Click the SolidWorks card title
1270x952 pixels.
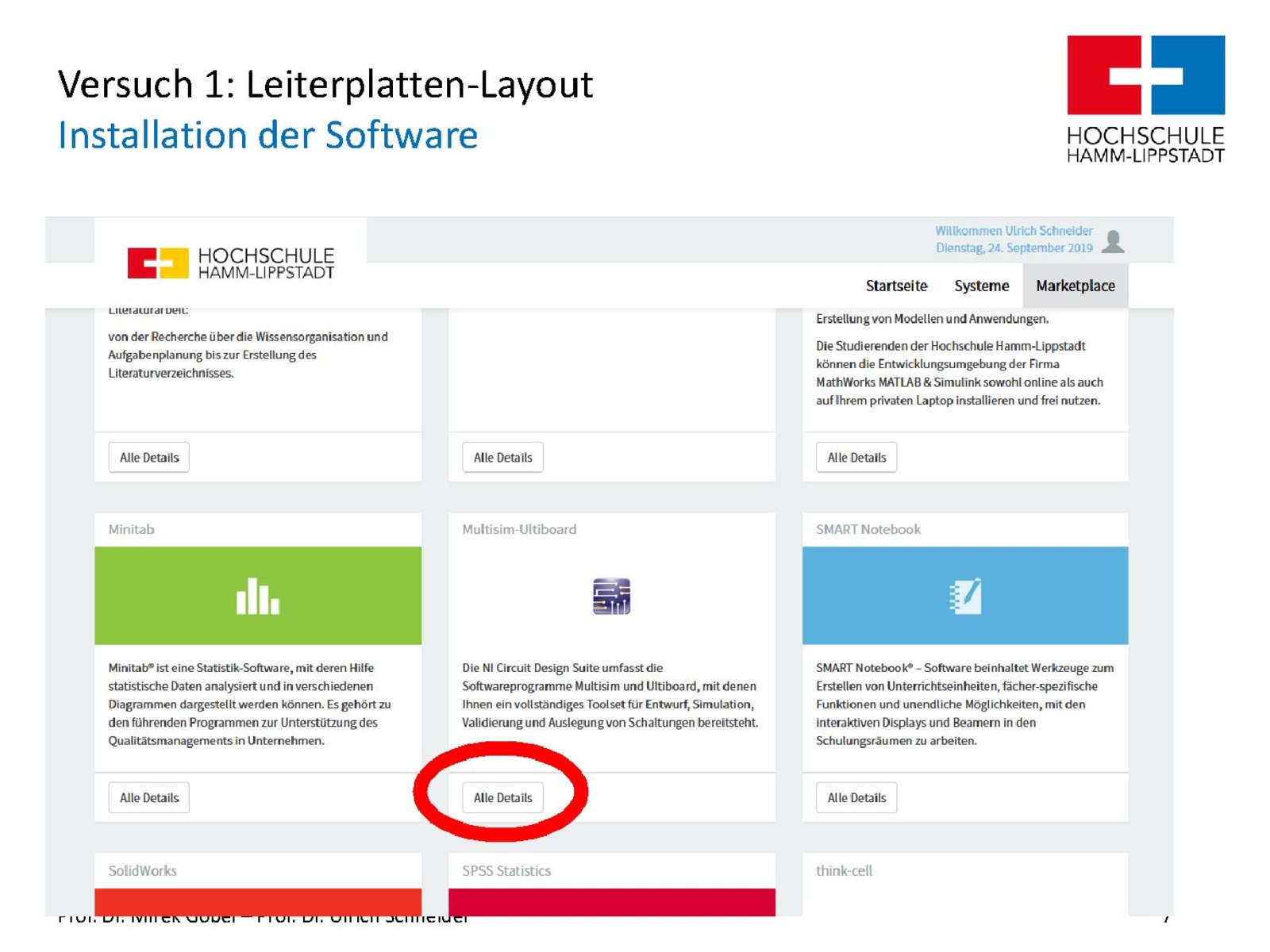[x=143, y=870]
